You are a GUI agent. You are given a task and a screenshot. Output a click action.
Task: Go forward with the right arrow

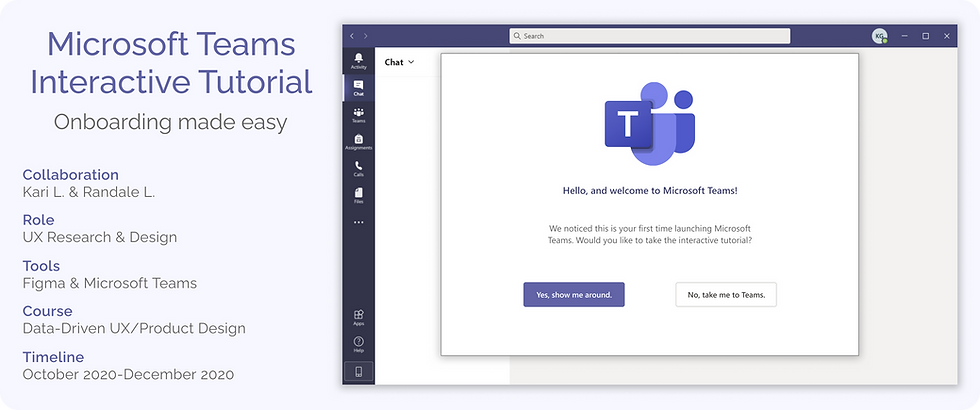(x=366, y=36)
